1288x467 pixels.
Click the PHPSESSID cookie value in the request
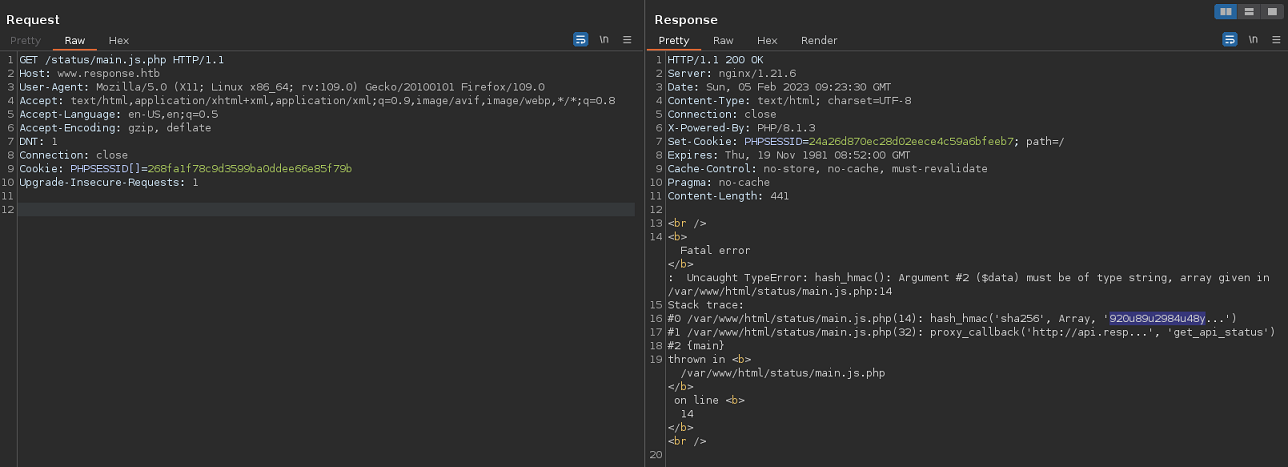[249, 169]
